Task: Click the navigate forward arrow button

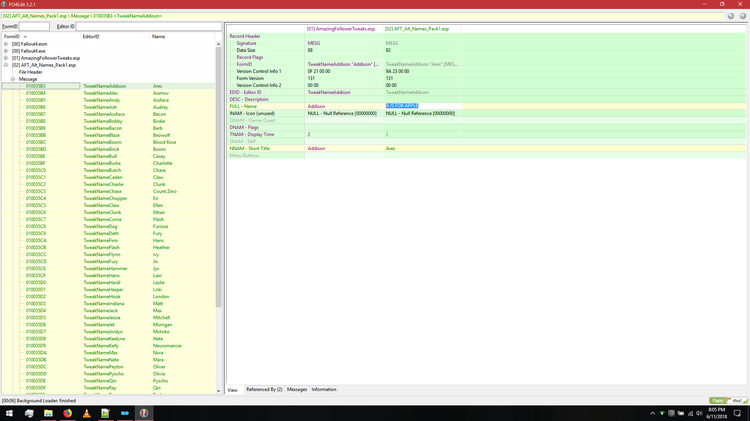Action: (743, 16)
